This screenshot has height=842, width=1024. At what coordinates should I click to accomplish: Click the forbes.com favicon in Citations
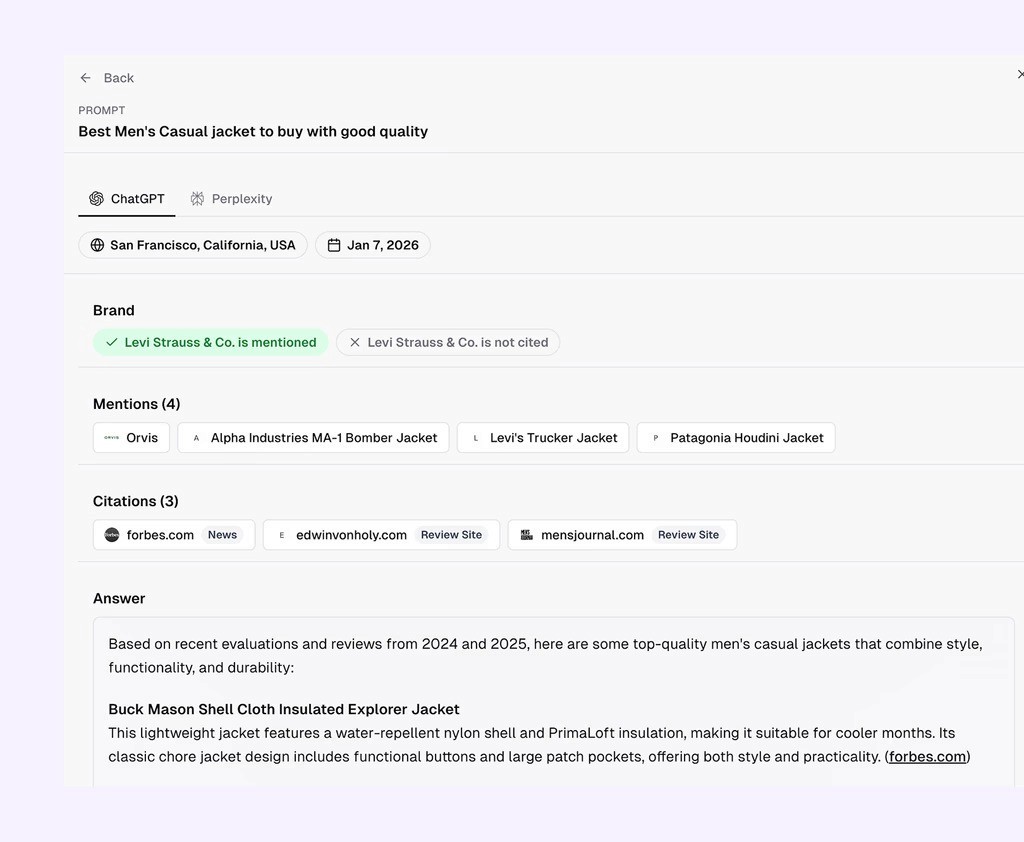(x=111, y=534)
